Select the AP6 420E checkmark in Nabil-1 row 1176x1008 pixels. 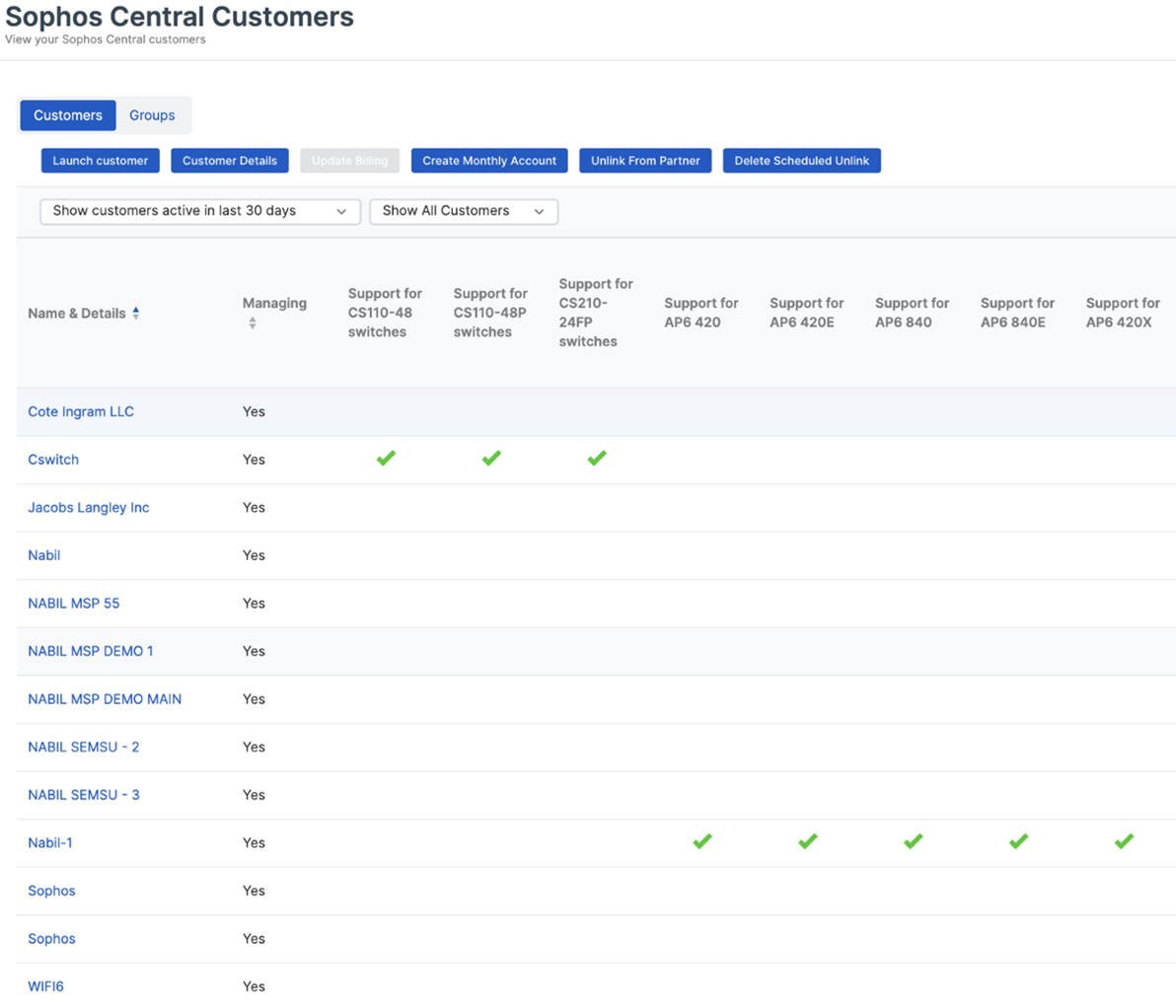[807, 841]
